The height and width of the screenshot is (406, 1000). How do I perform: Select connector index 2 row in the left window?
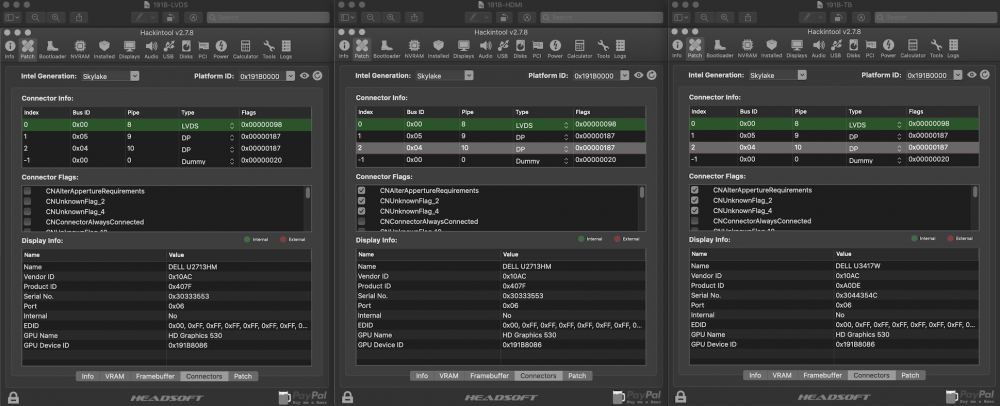[x=166, y=149]
